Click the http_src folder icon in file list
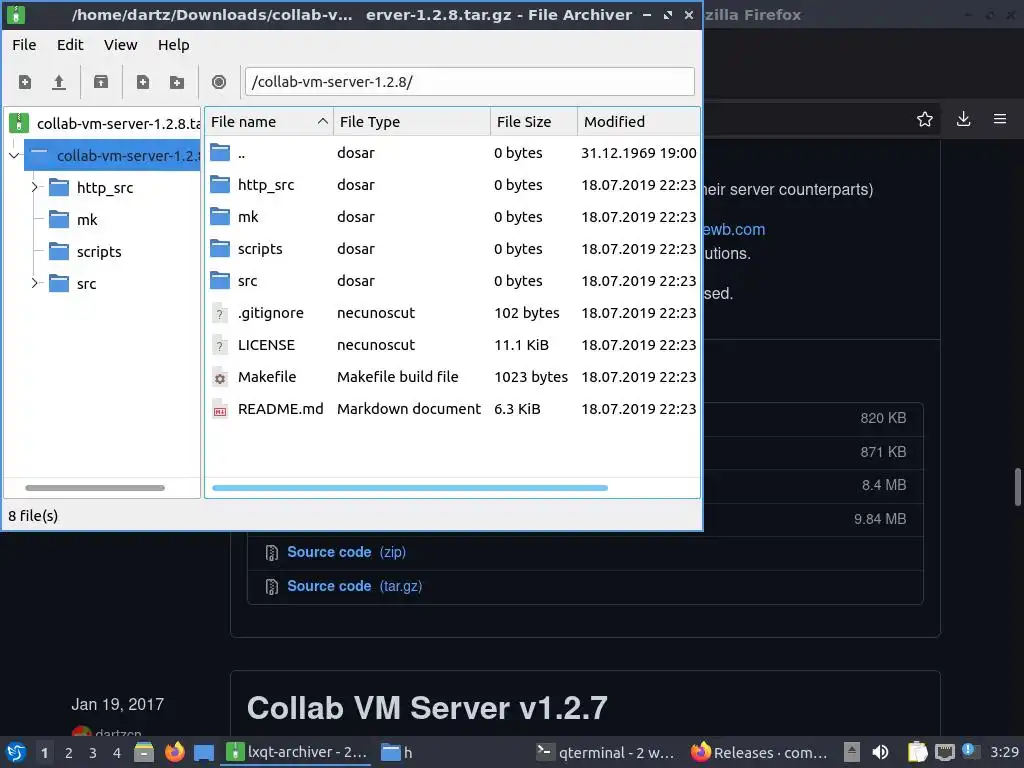The width and height of the screenshot is (1024, 768). pos(220,185)
